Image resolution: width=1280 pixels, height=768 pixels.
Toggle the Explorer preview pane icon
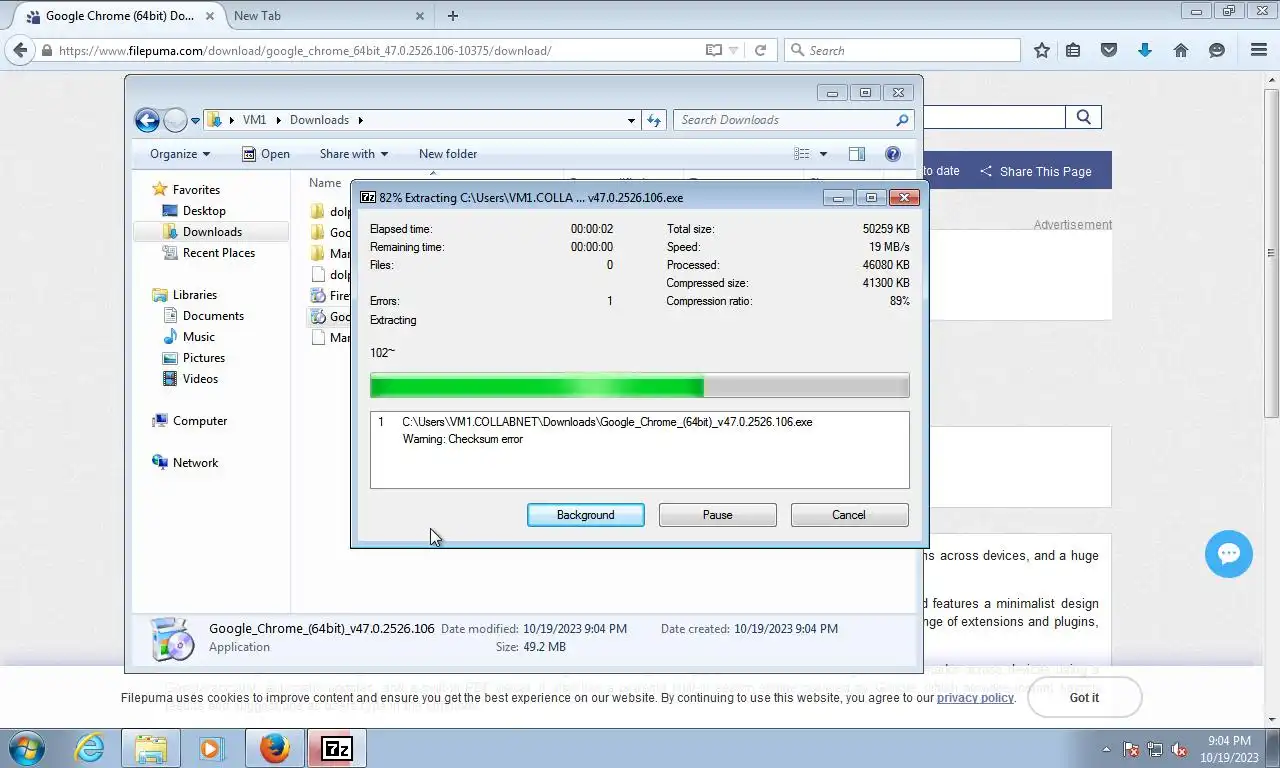857,154
